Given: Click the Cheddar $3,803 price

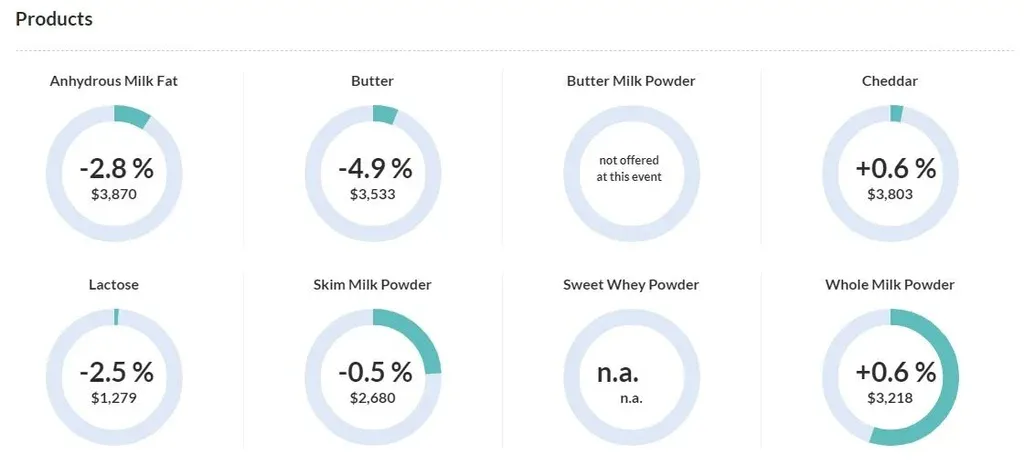Looking at the screenshot, I should click(889, 194).
